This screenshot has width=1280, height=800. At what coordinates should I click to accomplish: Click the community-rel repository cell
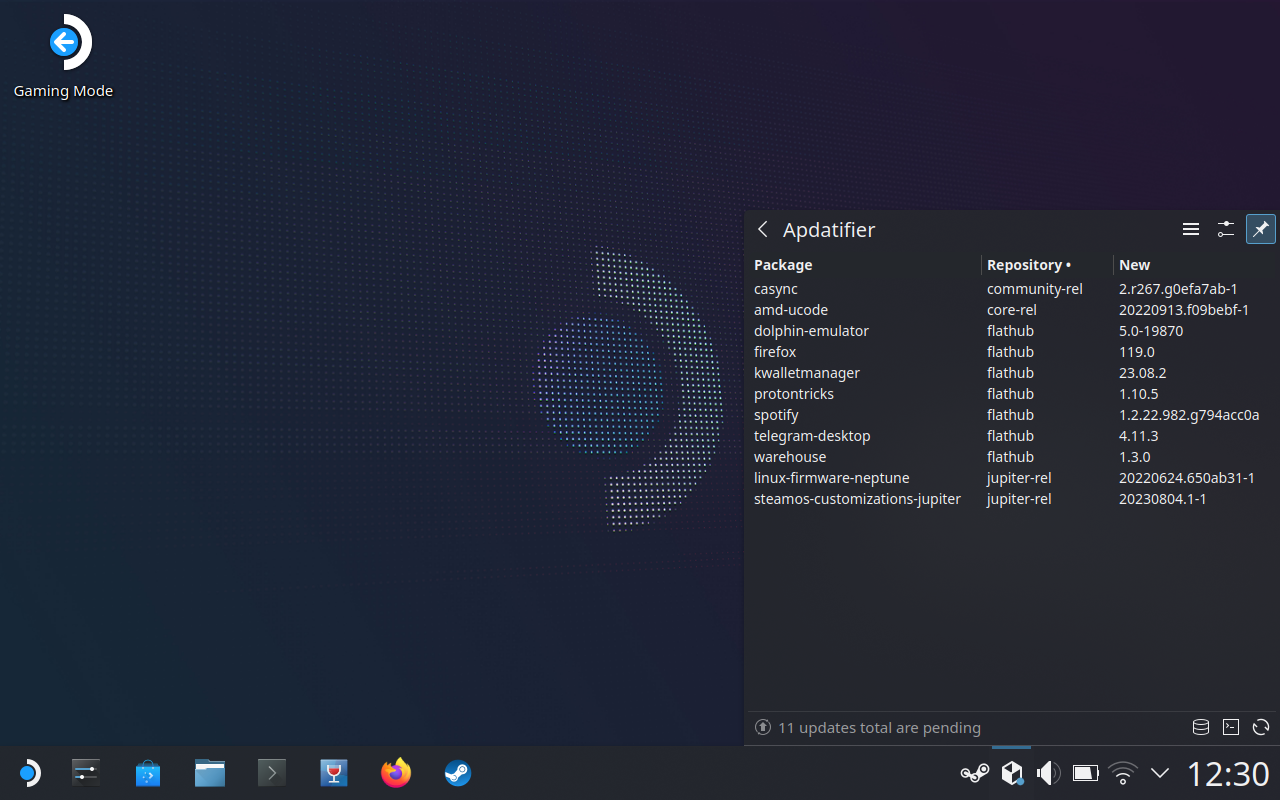[1035, 289]
